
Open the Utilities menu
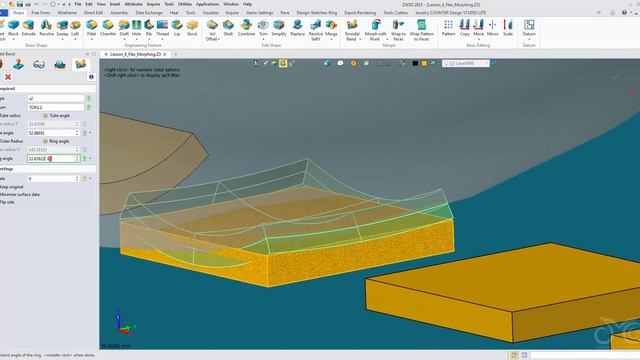coord(185,4)
